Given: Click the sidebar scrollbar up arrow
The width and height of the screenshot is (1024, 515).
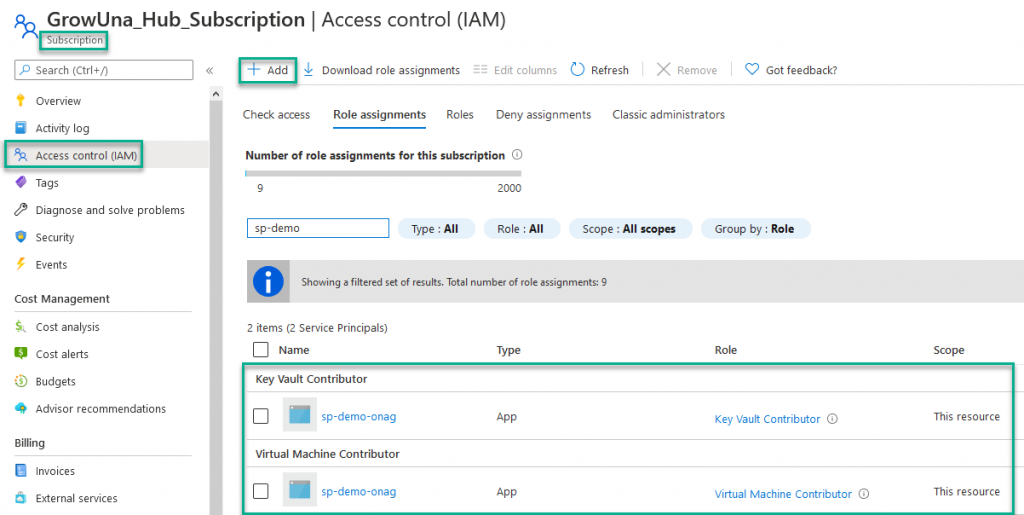Looking at the screenshot, I should [x=216, y=95].
